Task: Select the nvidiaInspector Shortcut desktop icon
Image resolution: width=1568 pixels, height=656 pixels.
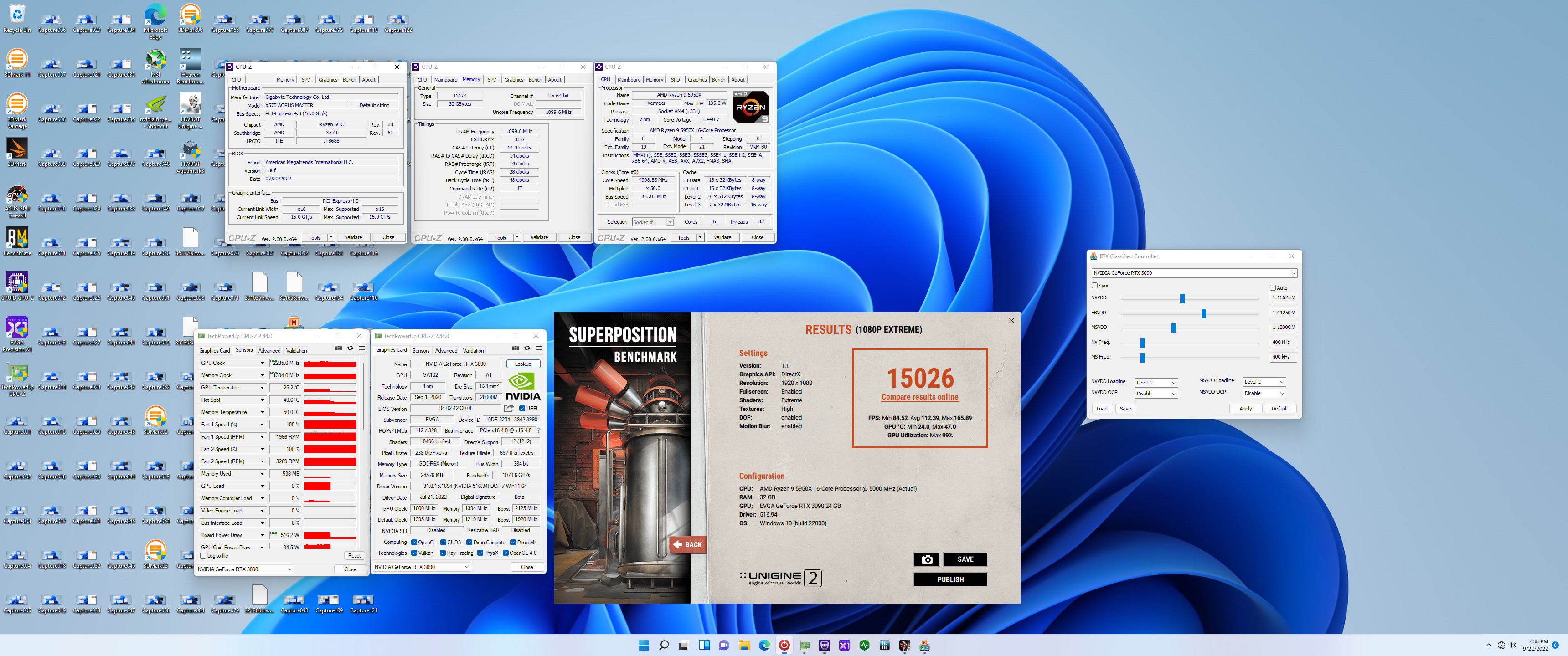Action: 156,111
